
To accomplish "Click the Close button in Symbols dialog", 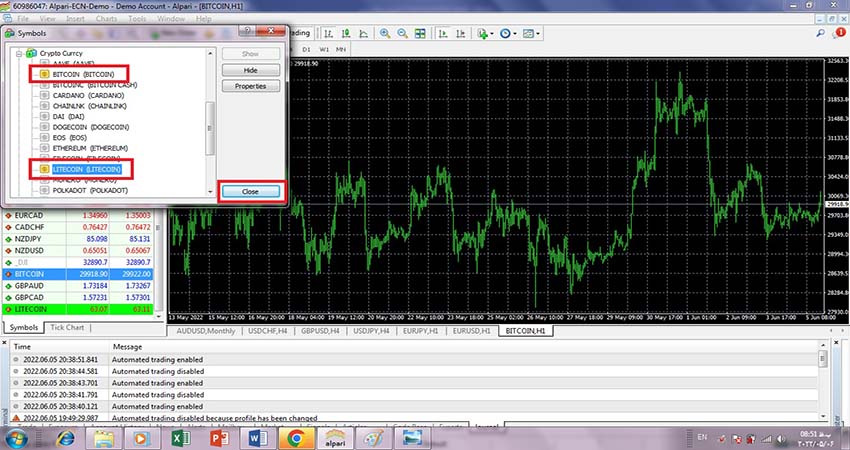I will (250, 190).
